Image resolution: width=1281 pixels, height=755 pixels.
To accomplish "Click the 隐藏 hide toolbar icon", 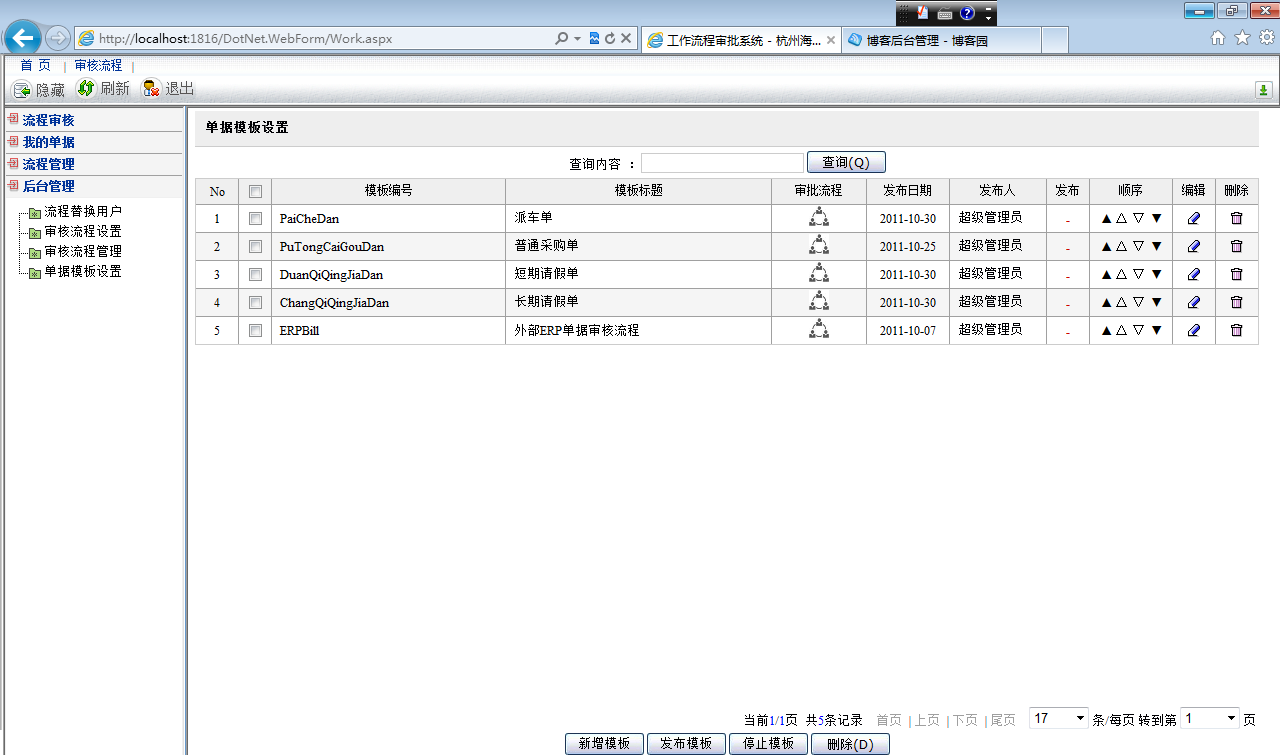I will (22, 90).
